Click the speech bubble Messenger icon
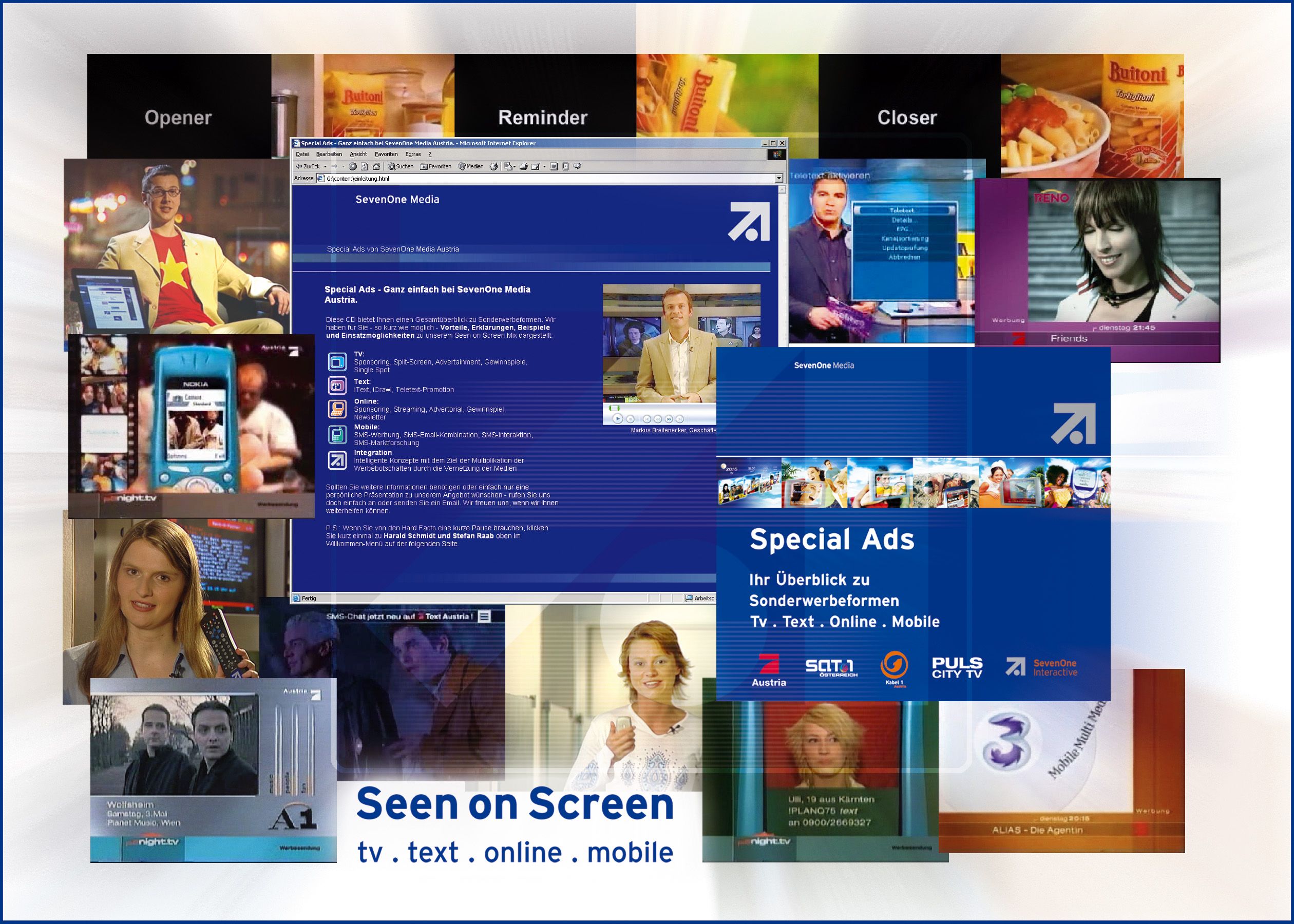The width and height of the screenshot is (1294, 924). (578, 166)
